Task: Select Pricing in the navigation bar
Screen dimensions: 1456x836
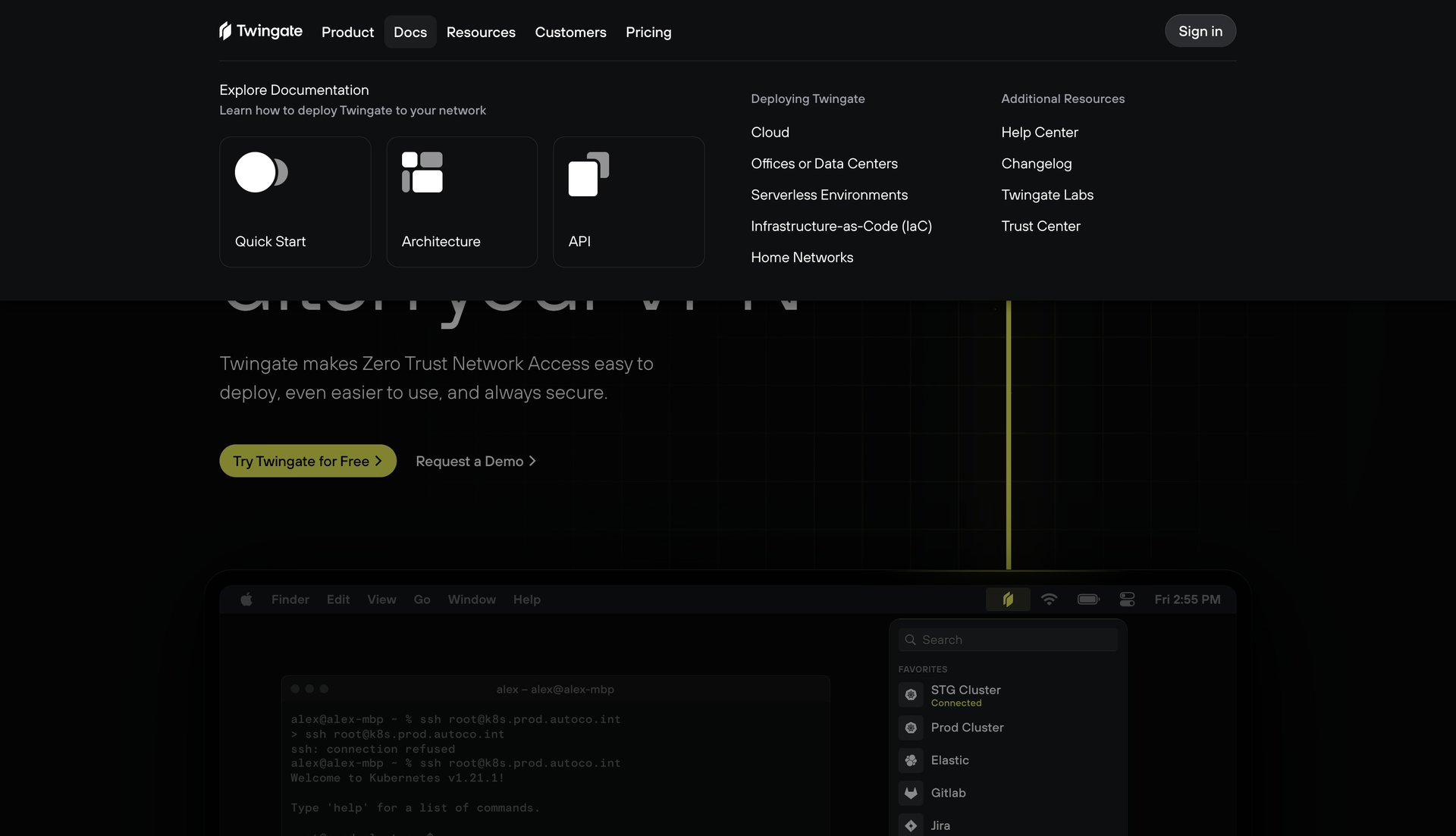Action: [x=648, y=32]
